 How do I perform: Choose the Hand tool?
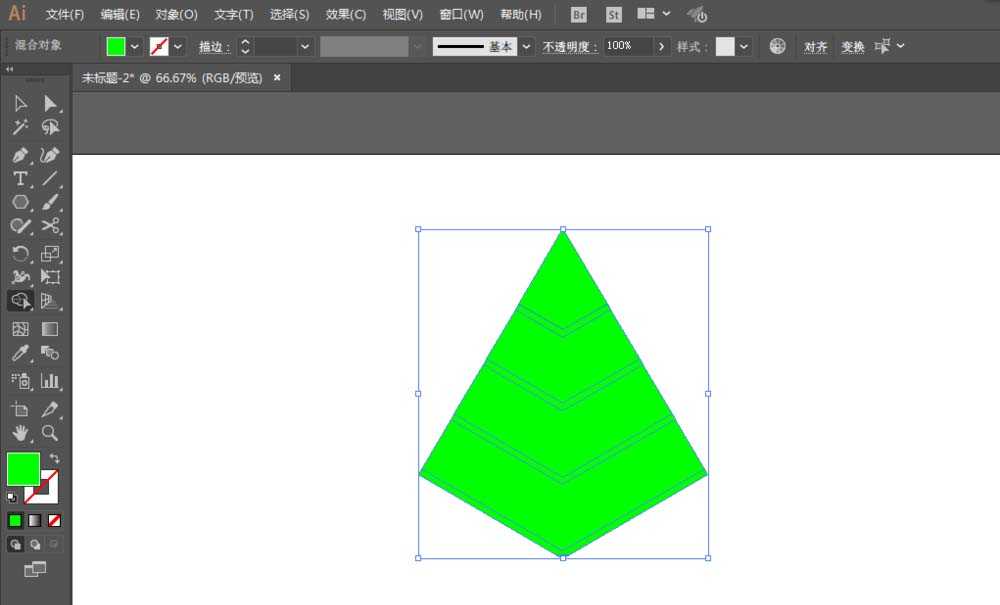pos(20,434)
